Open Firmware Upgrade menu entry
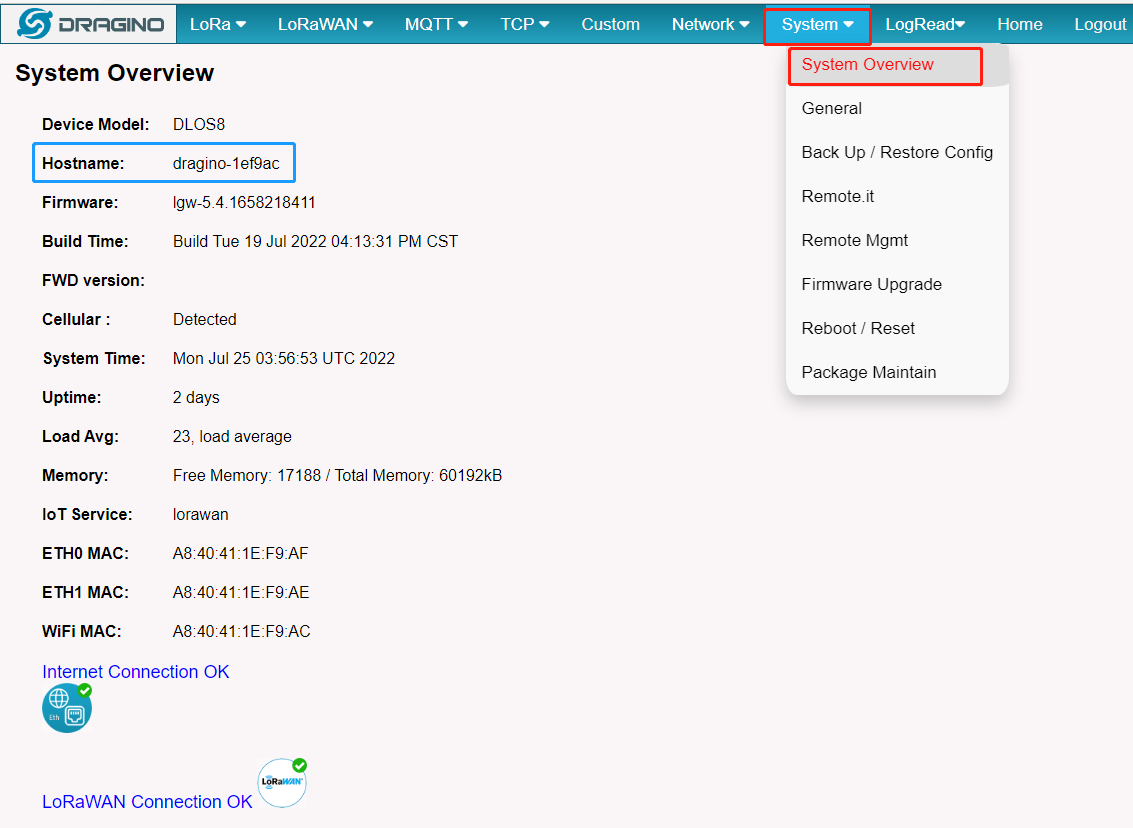This screenshot has width=1133, height=828. point(897,285)
